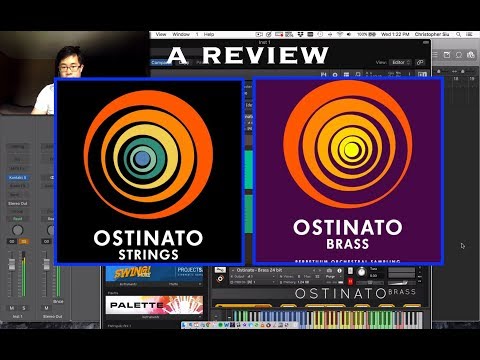Image resolution: width=480 pixels, height=360 pixels.
Task: Open the Stereo Out output slot on Inst 1
Action: pyautogui.click(x=18, y=203)
